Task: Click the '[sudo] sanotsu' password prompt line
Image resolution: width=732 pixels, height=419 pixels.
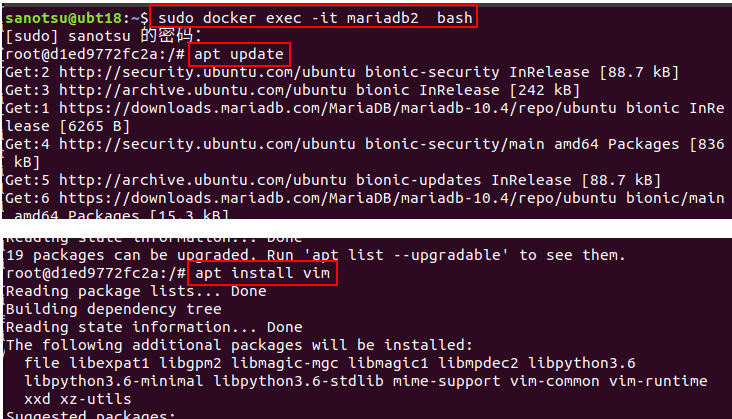Action: coord(103,36)
